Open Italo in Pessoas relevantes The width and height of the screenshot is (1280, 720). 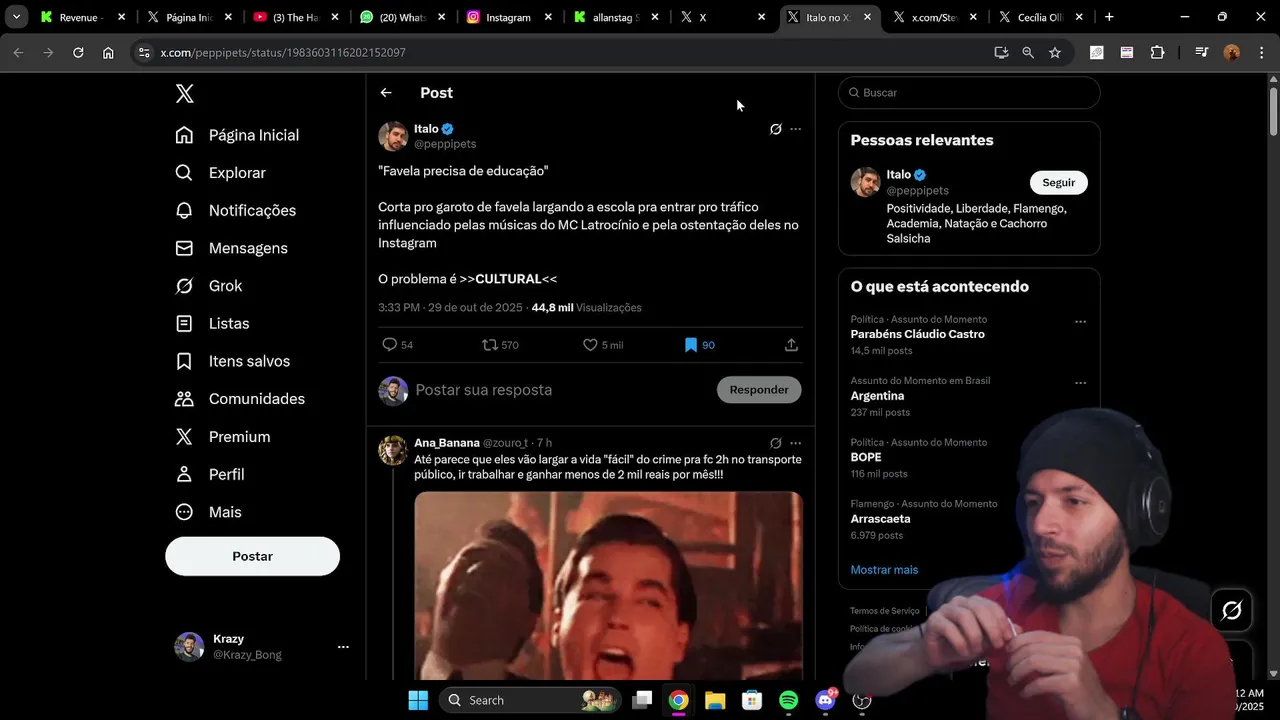898,175
